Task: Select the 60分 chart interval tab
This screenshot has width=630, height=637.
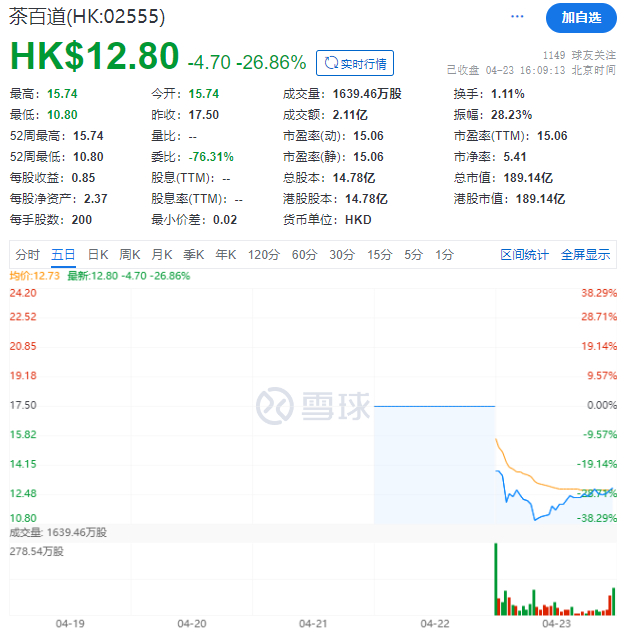Action: (x=304, y=255)
